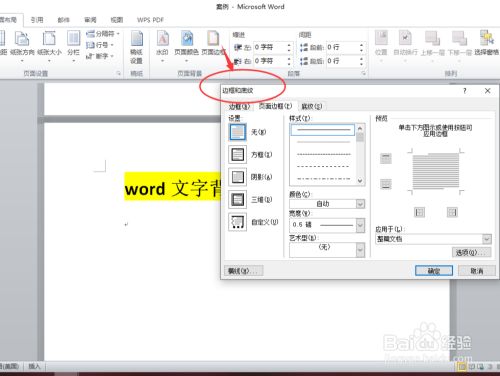Toggle the top border in preview
This screenshot has height=376, width=500.
coord(386,158)
